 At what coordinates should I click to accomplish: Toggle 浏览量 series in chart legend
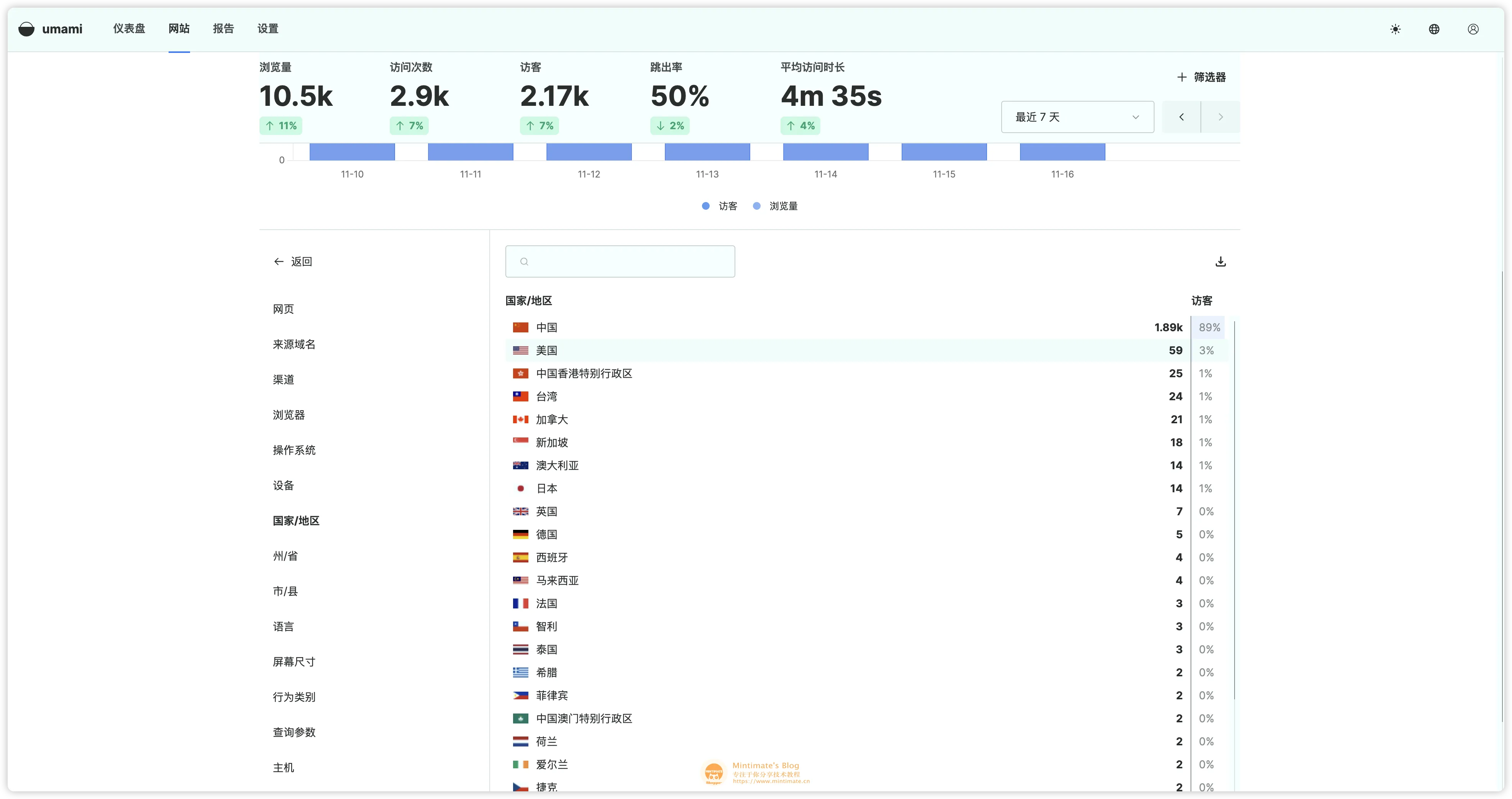(776, 206)
